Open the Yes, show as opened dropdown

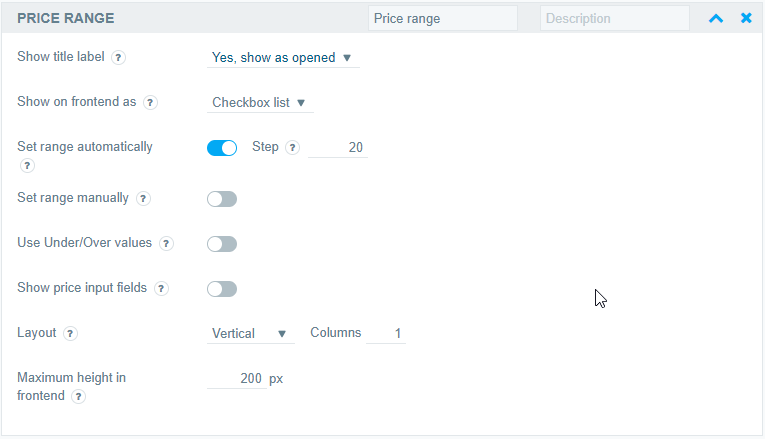283,58
